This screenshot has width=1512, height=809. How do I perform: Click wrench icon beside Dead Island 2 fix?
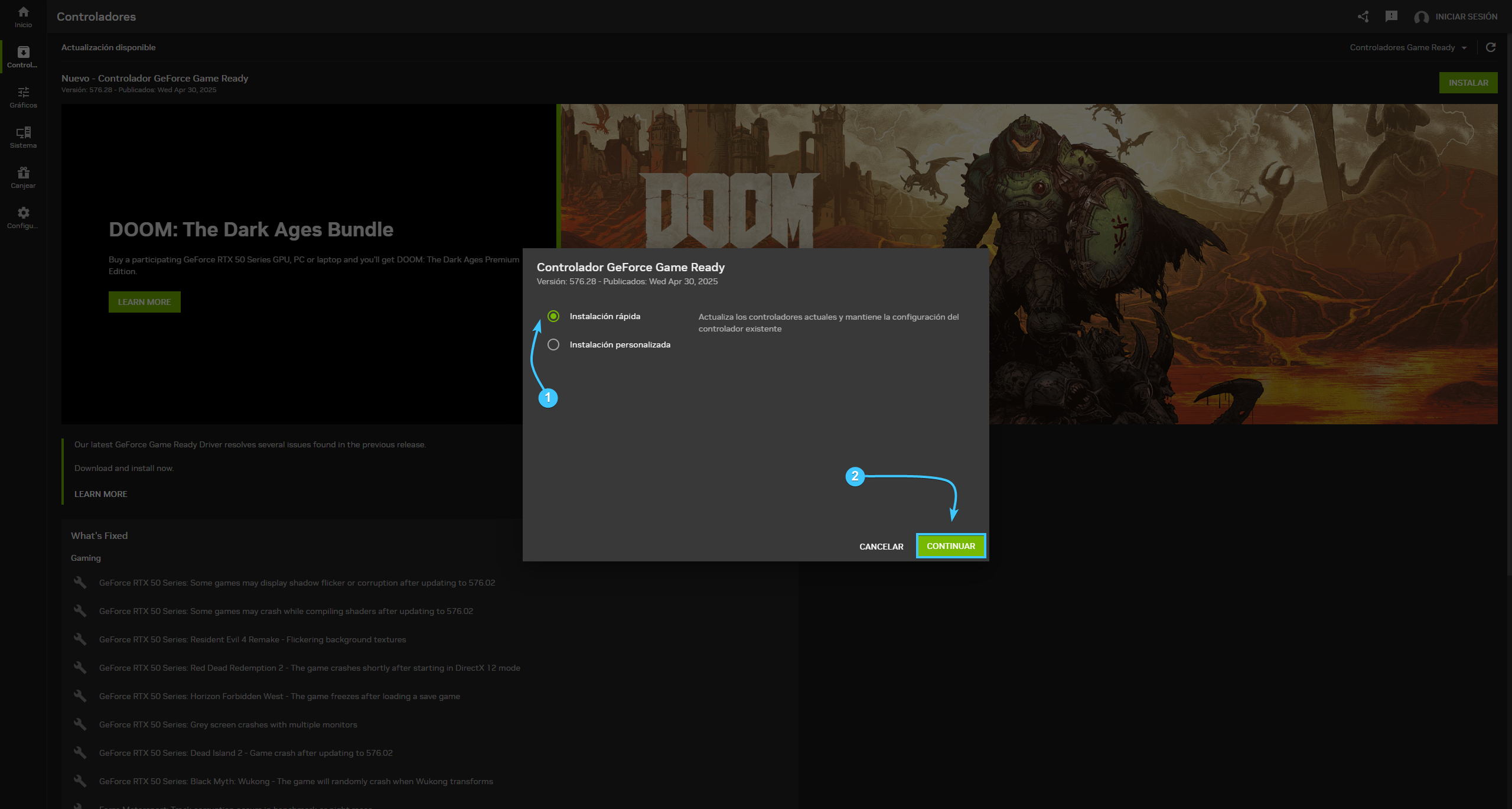tap(80, 752)
